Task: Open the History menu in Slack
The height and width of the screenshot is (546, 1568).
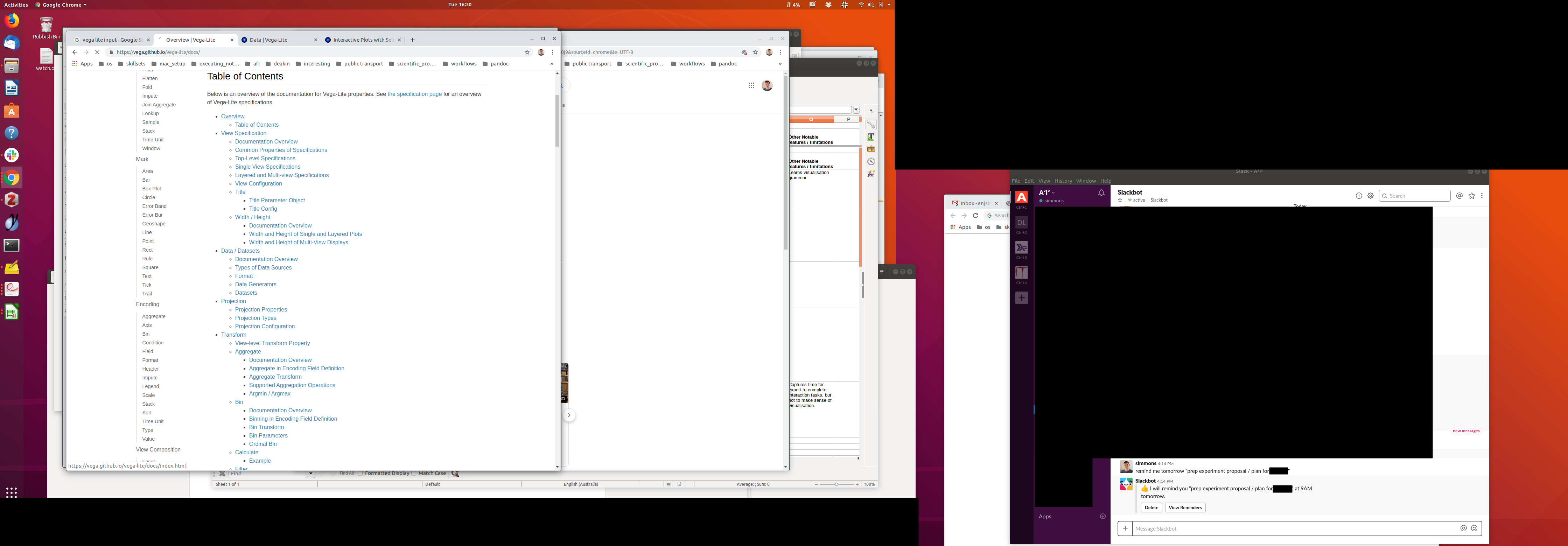Action: tap(1063, 181)
